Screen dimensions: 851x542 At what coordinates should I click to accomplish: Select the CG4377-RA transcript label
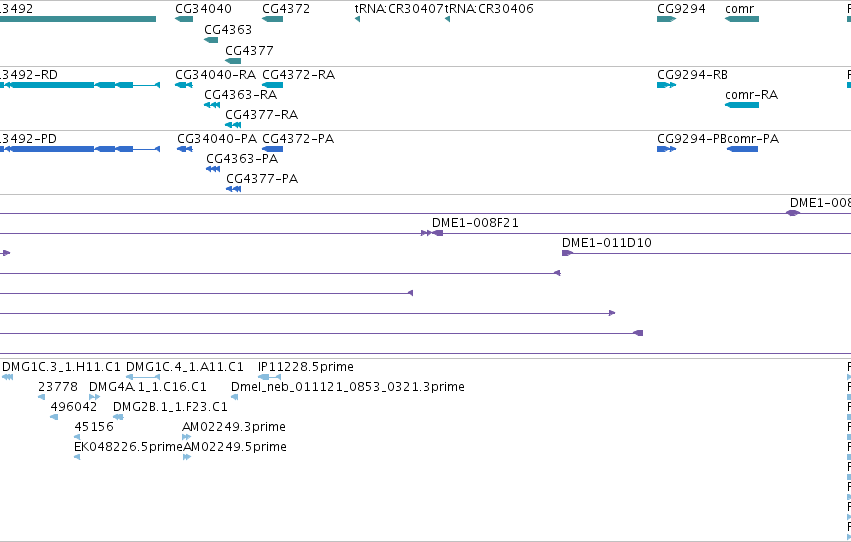tap(262, 114)
